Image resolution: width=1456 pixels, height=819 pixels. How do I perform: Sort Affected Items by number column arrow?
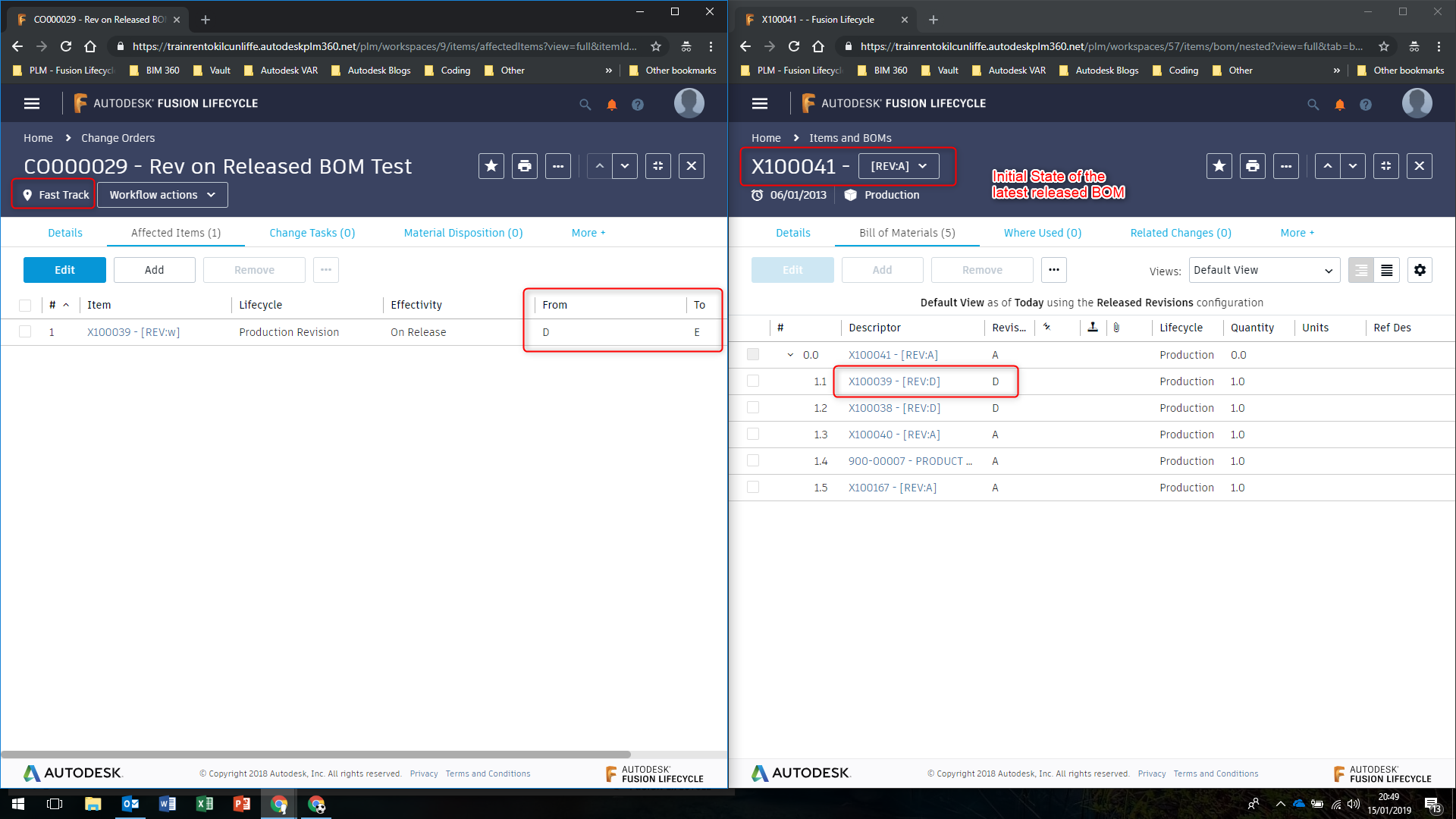click(x=66, y=305)
